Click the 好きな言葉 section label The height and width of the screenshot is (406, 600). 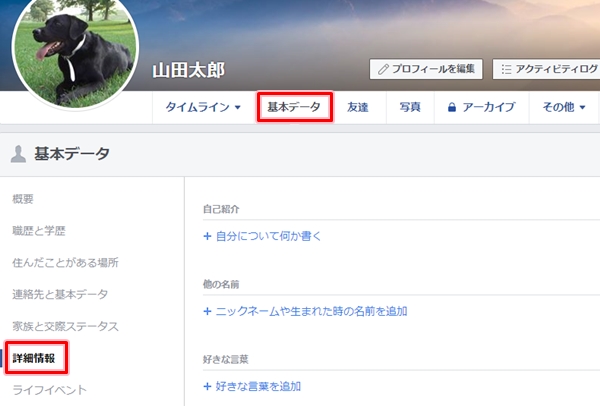[x=226, y=359]
